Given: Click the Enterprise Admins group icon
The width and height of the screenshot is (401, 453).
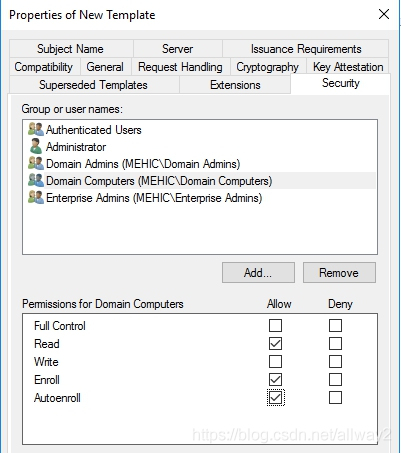Looking at the screenshot, I should 36,197.
